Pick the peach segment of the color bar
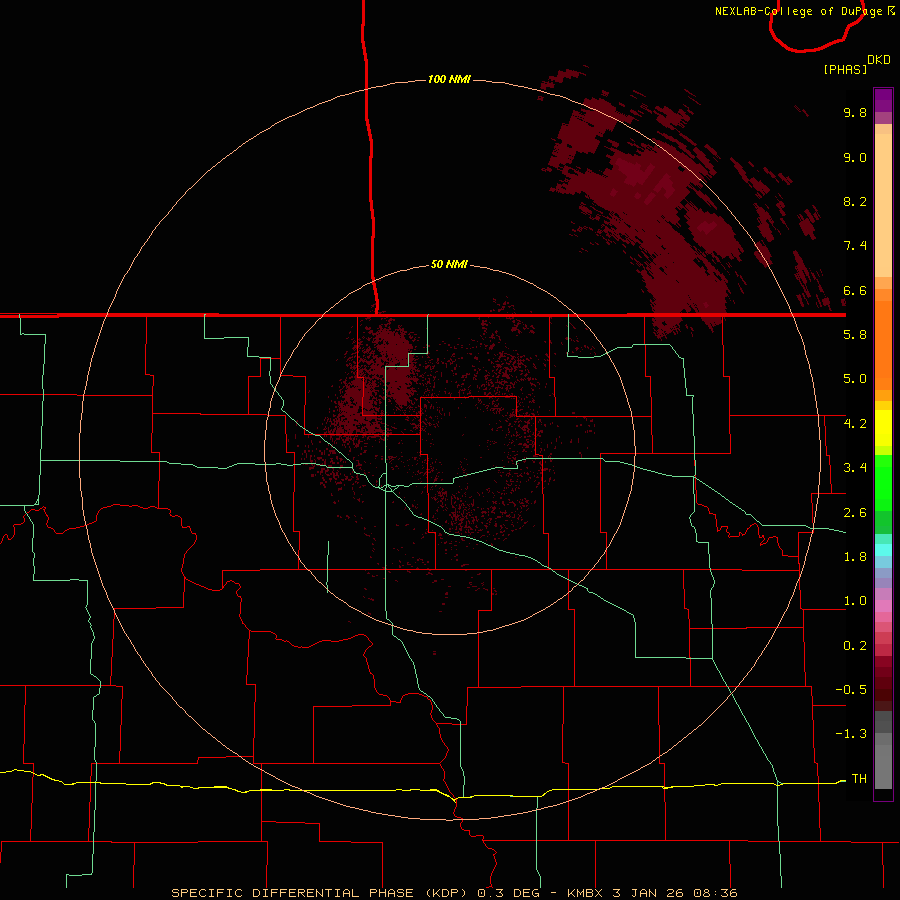900x900 pixels. point(883,205)
